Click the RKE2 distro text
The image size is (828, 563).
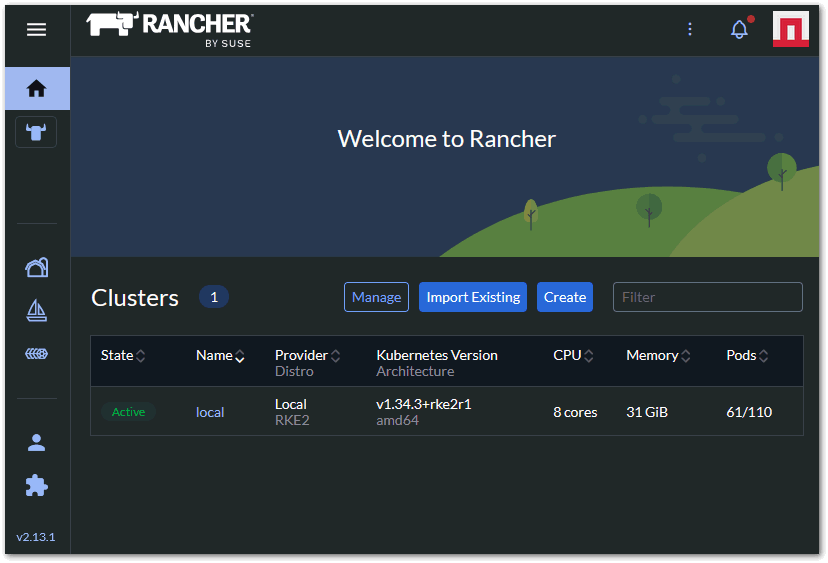point(292,420)
